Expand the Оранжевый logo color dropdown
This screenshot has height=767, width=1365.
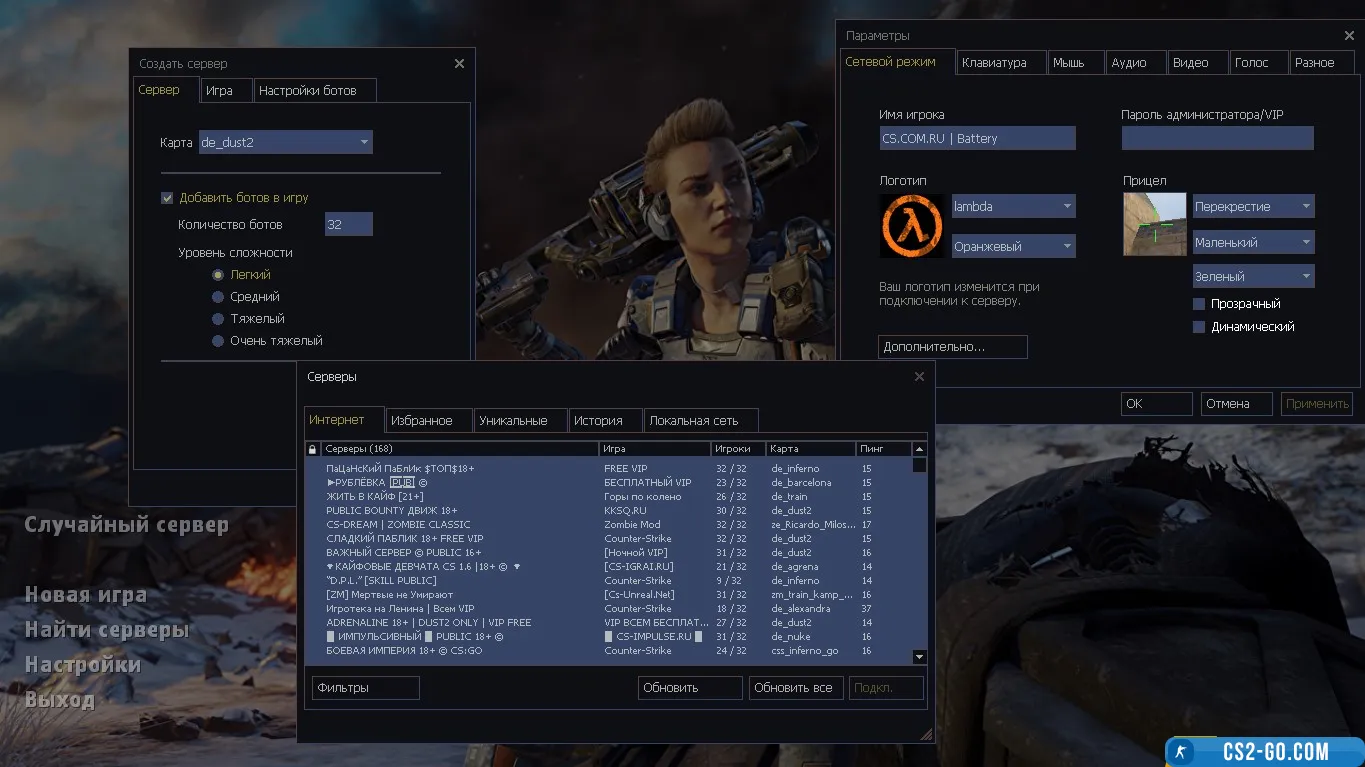coord(1013,246)
